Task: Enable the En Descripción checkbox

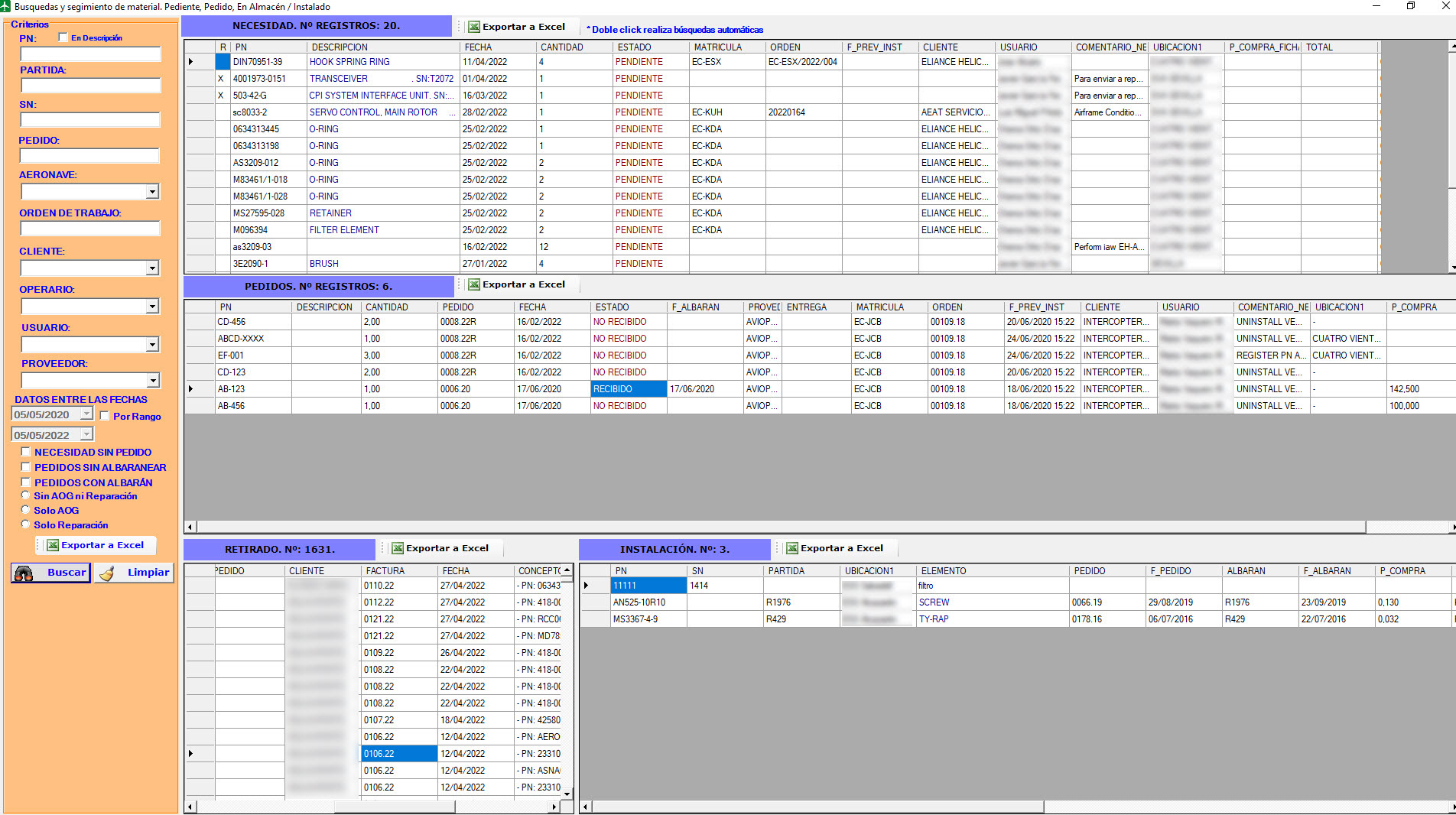Action: 63,37
